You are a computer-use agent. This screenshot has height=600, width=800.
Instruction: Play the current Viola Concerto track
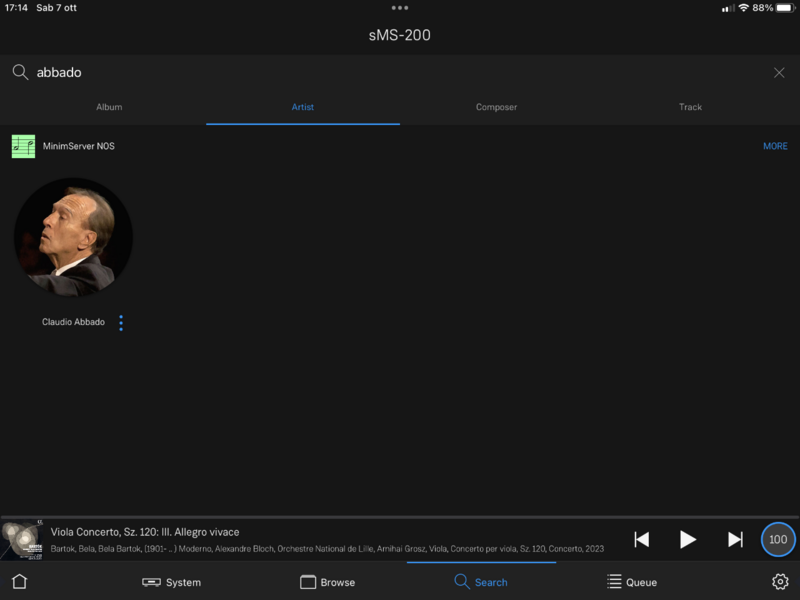click(x=688, y=539)
